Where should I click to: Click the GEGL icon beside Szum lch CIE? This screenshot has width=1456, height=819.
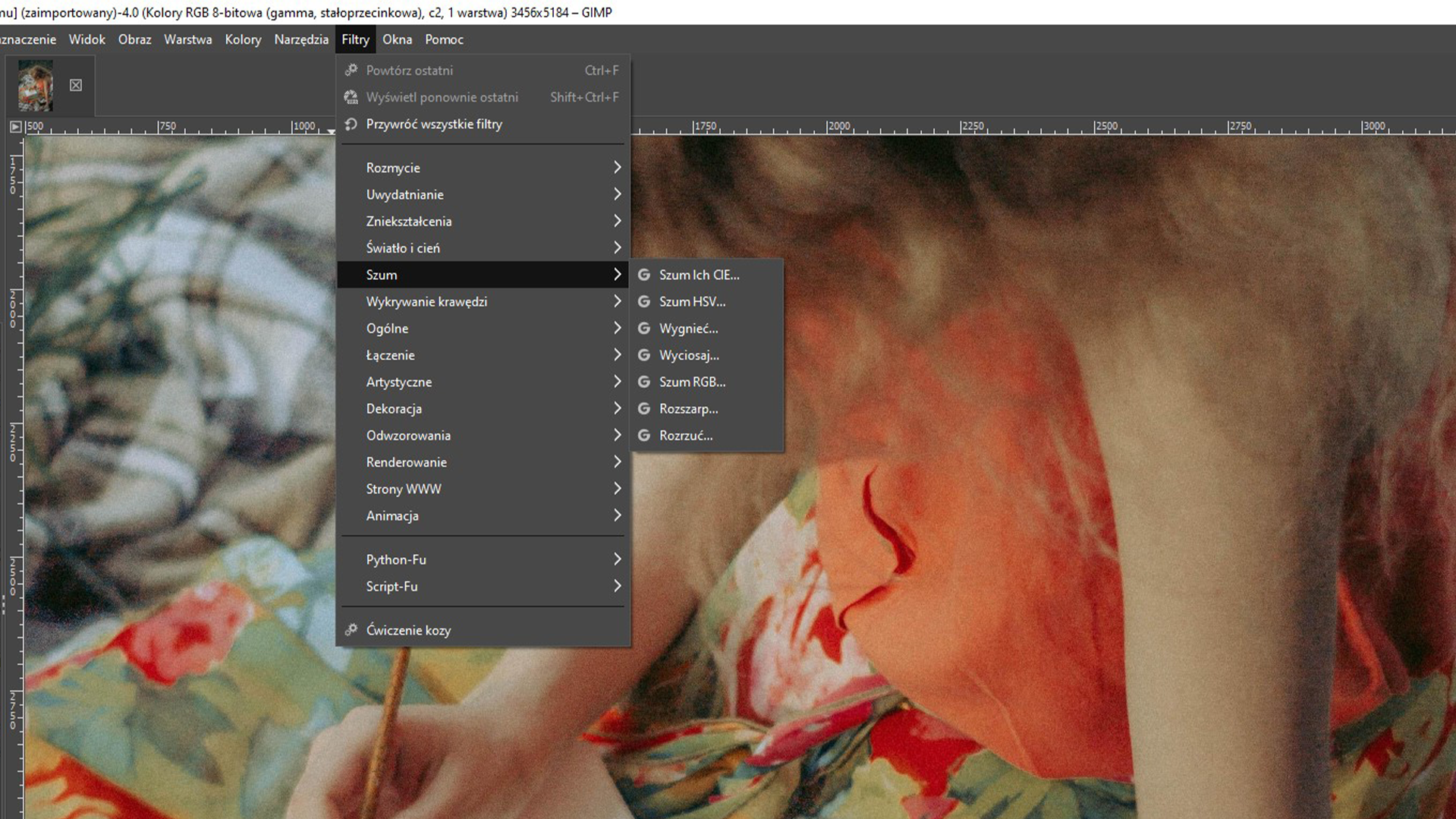point(644,275)
